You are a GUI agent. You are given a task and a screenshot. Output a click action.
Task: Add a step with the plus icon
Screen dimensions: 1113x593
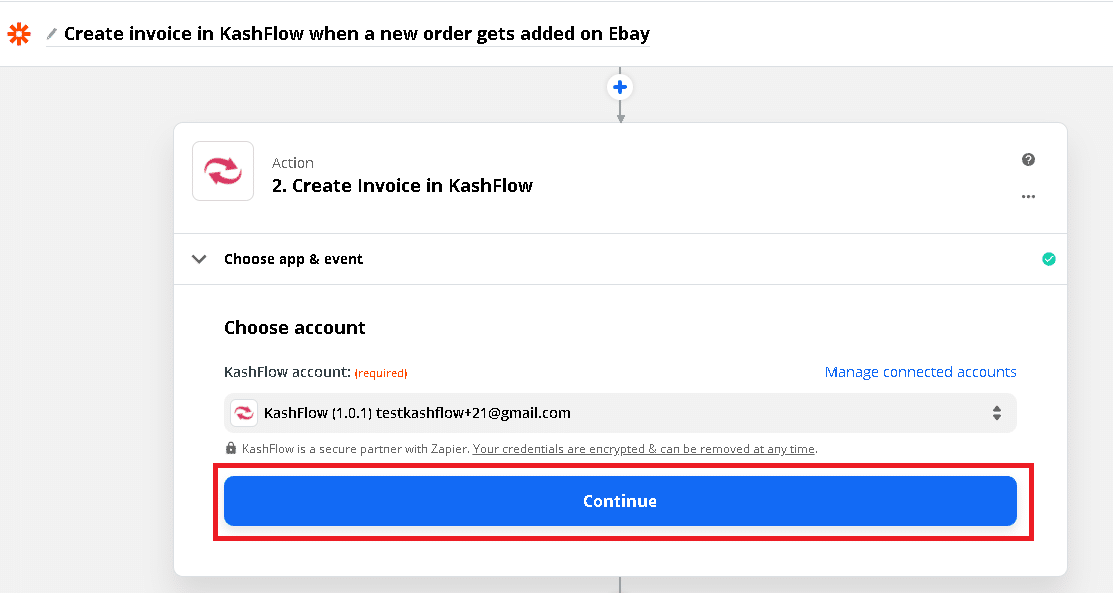point(620,87)
